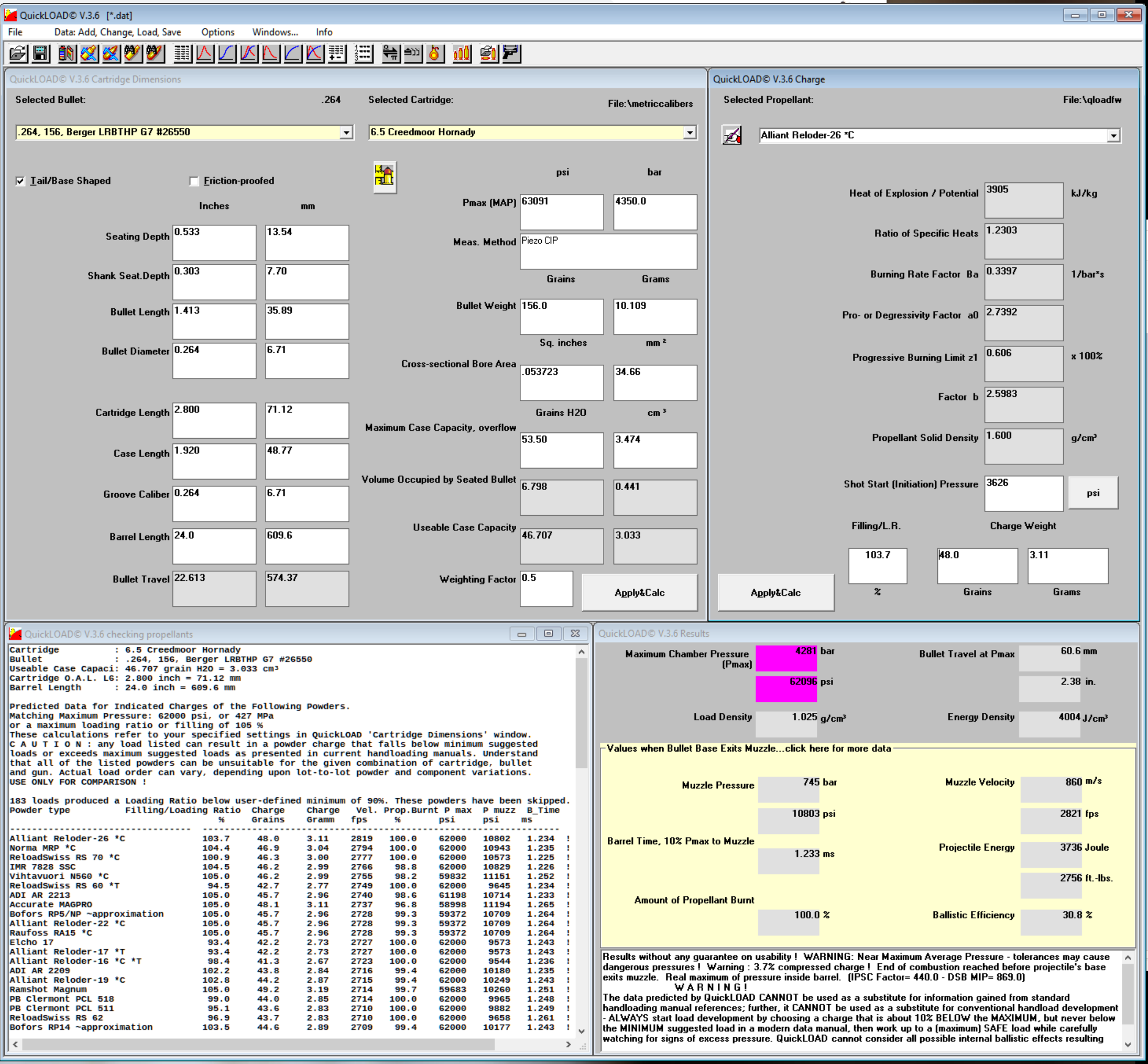This screenshot has width=1148, height=1064.
Task: Select the 'Norma MRP *C' powder row
Action: pyautogui.click(x=289, y=848)
